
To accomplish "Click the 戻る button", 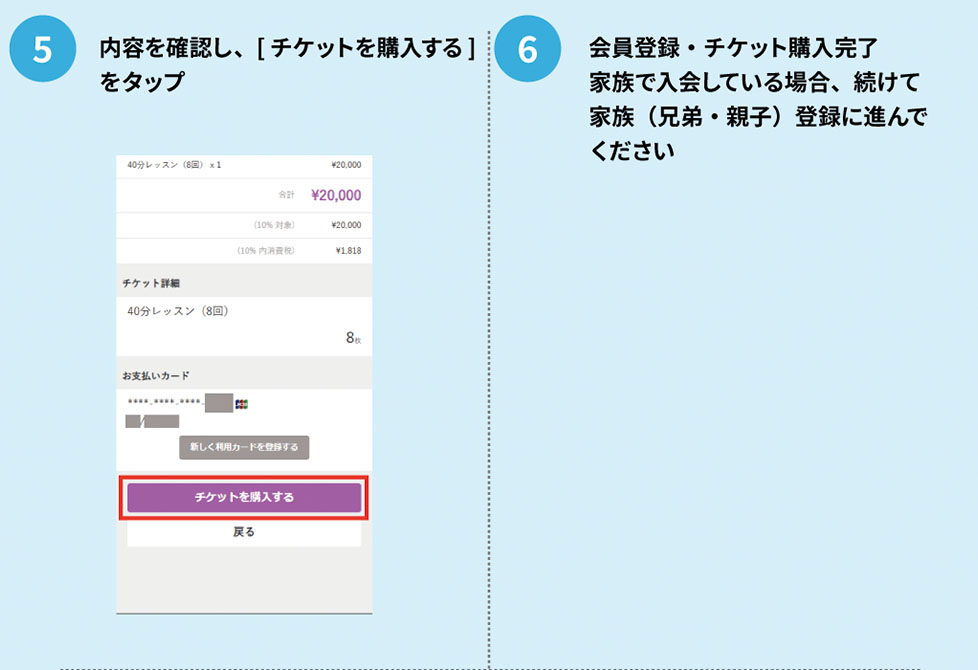I will (244, 532).
